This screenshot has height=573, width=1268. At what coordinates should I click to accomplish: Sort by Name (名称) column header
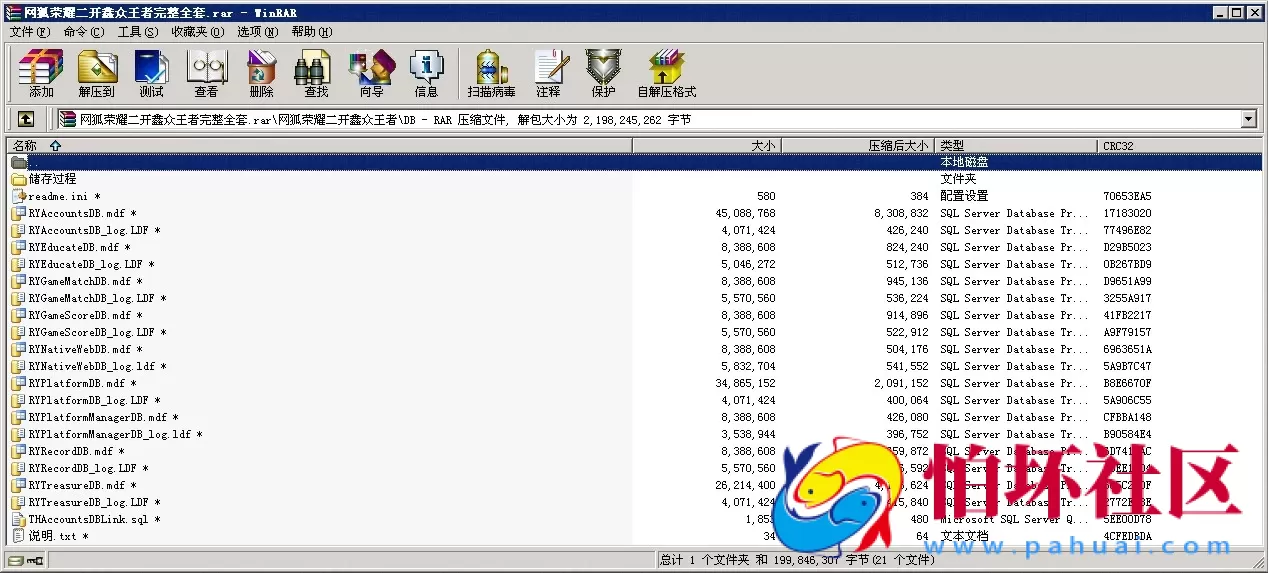click(319, 146)
